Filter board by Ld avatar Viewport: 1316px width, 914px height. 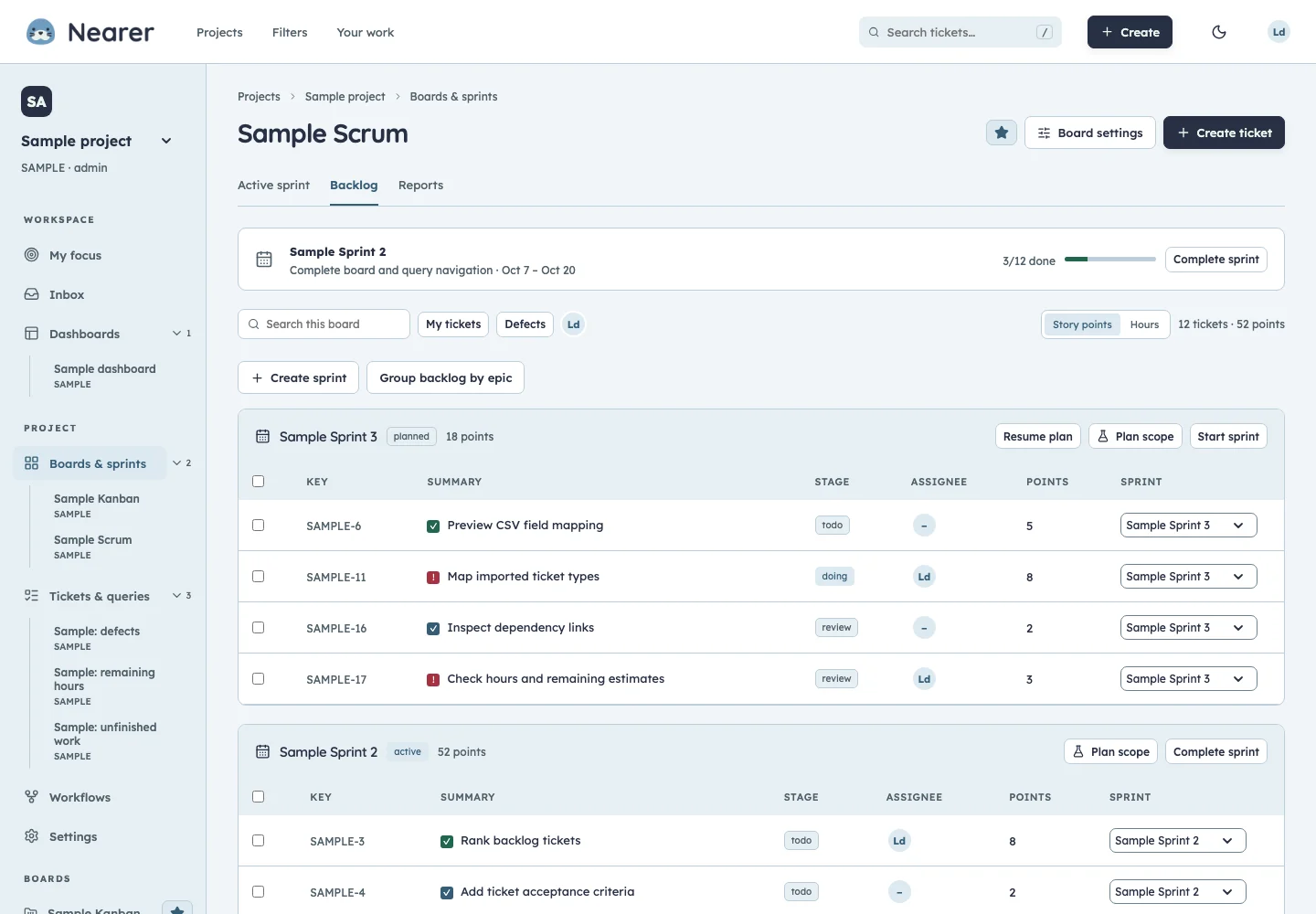tap(573, 324)
